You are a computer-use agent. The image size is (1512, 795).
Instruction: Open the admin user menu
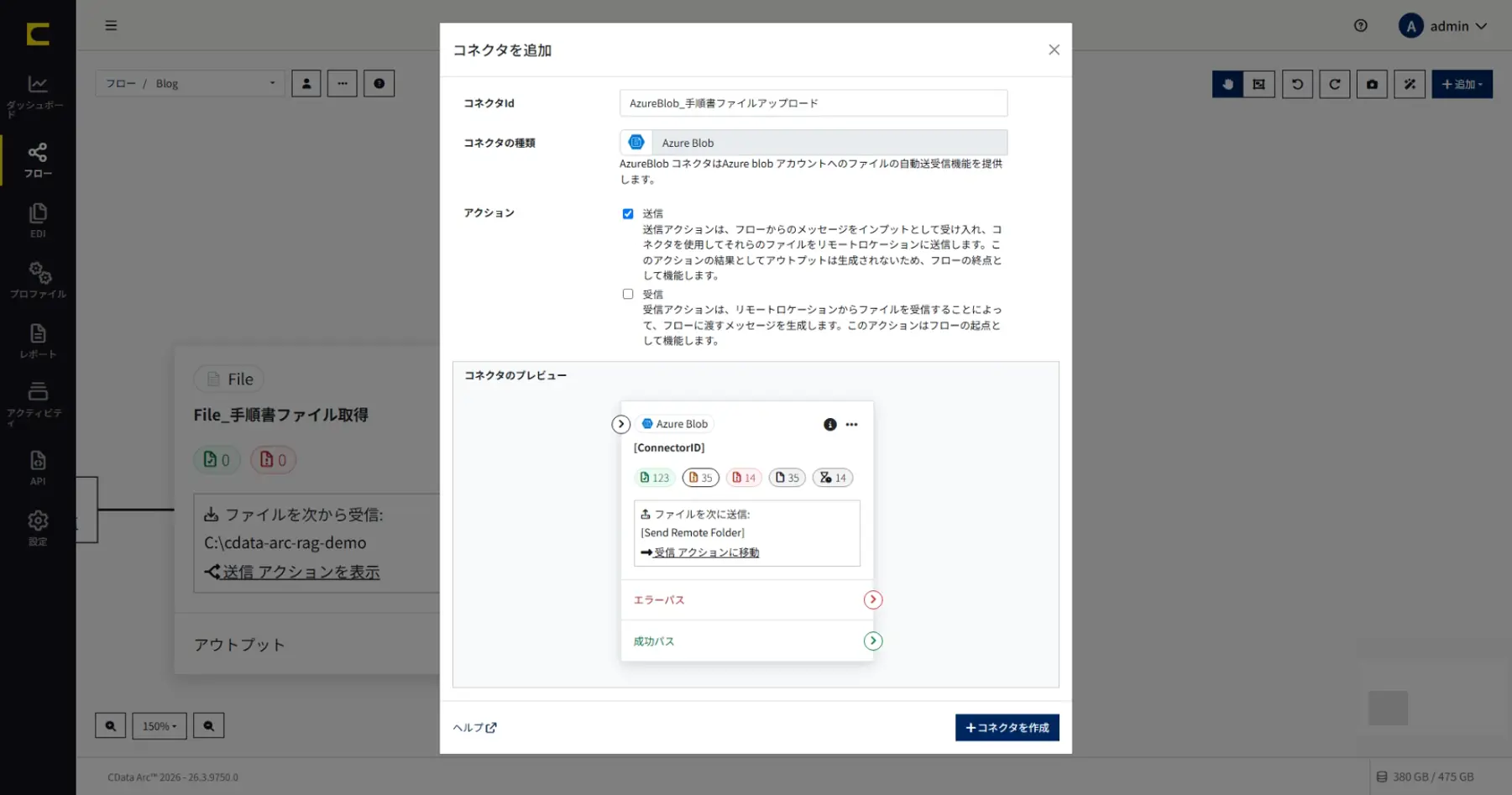1443,26
